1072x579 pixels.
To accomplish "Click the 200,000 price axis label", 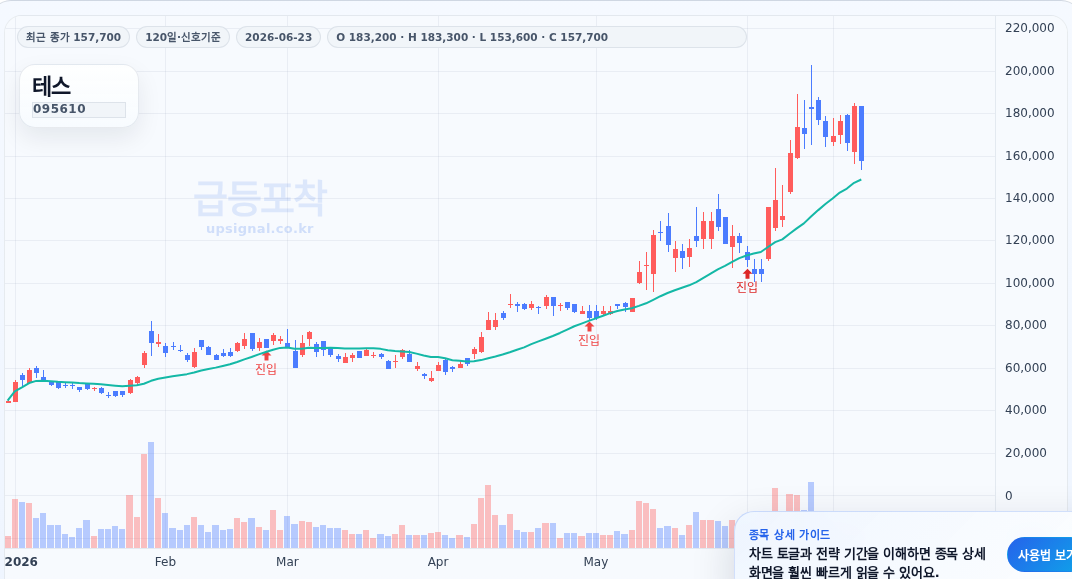I will pyautogui.click(x=1030, y=70).
